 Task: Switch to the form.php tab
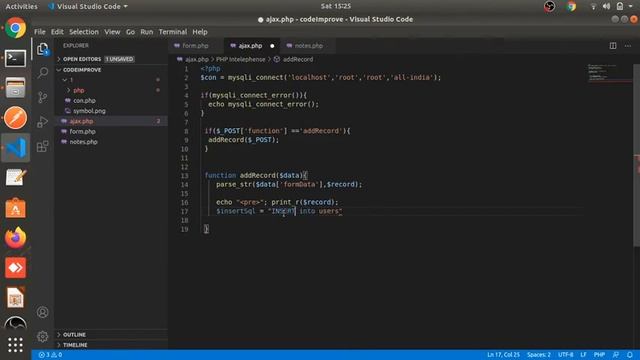click(x=195, y=46)
